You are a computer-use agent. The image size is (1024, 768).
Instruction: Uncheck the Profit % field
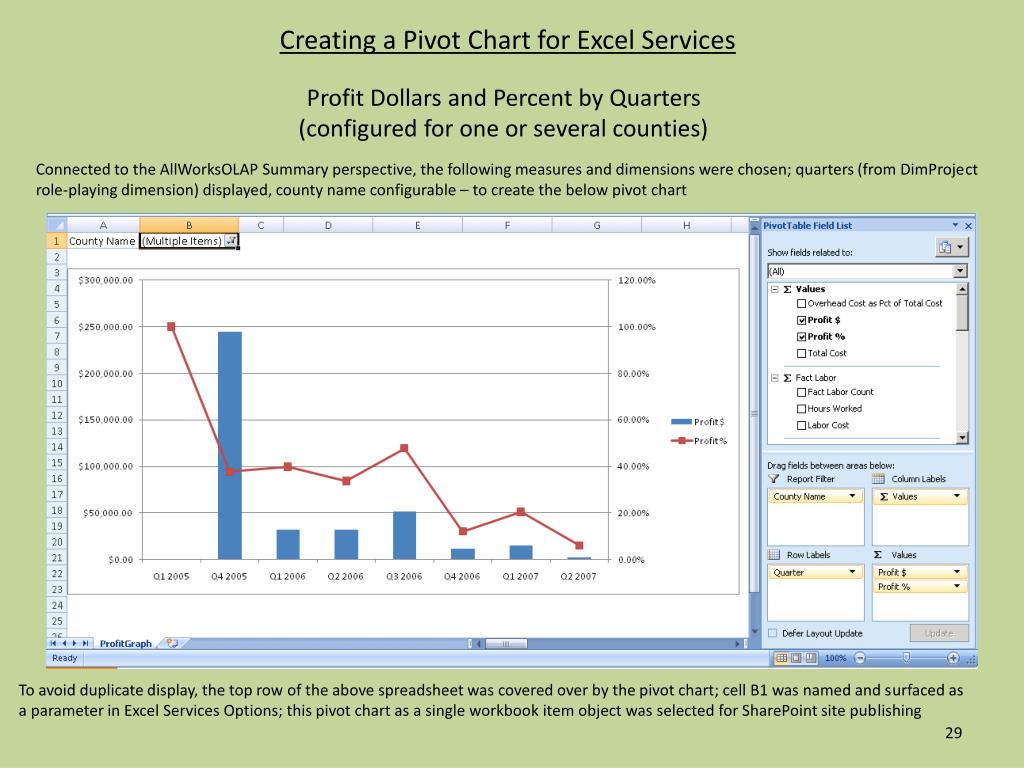(801, 336)
